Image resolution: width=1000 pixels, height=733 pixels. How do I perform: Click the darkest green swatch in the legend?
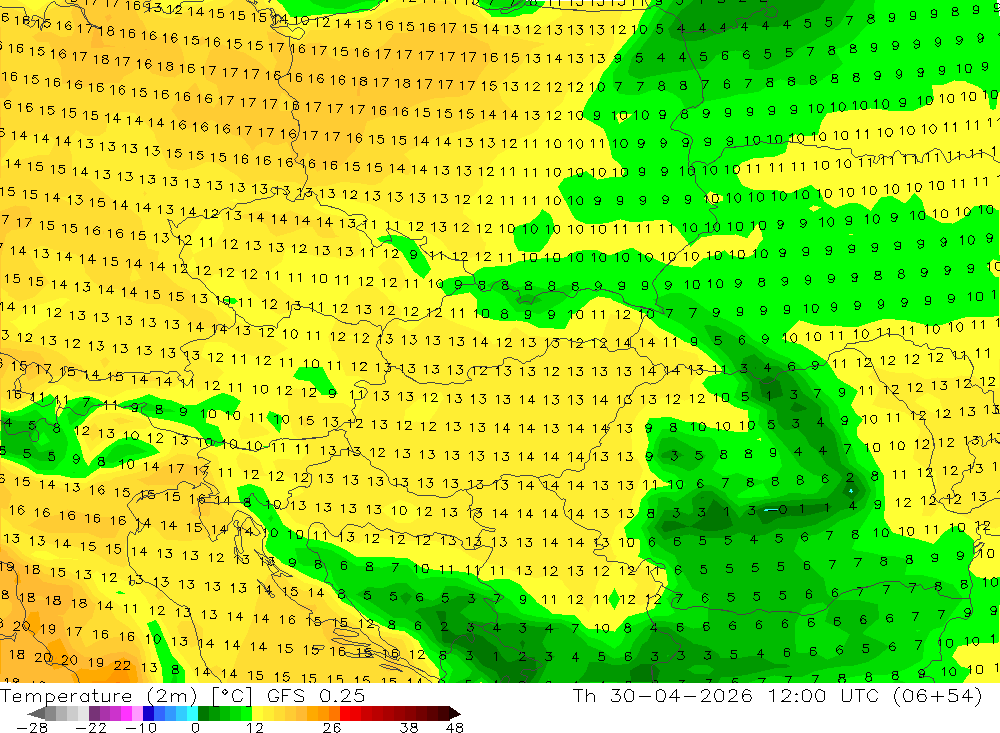click(203, 713)
